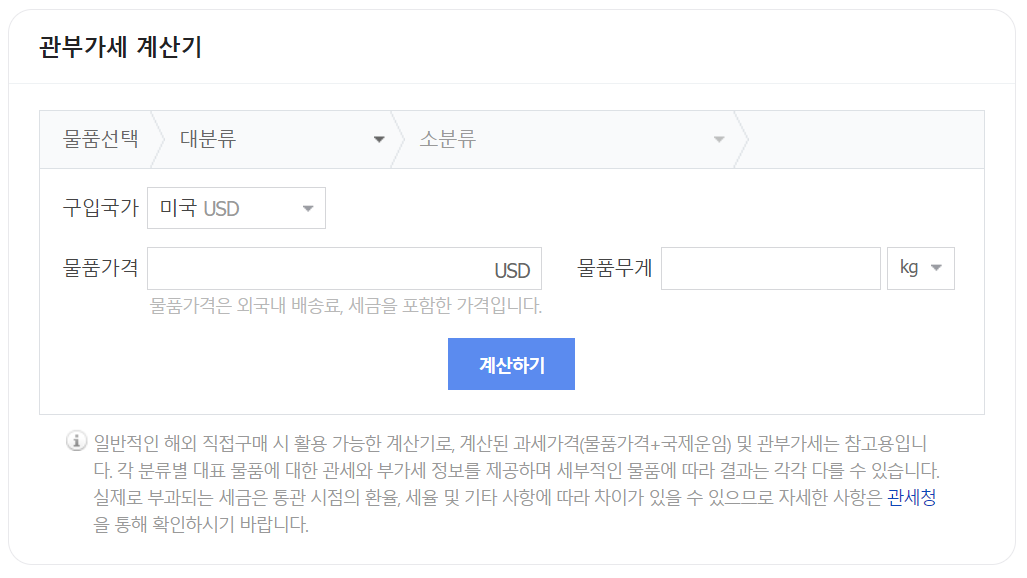The image size is (1027, 578).
Task: Click inside the 물품무게 weight input field
Action: click(x=770, y=268)
